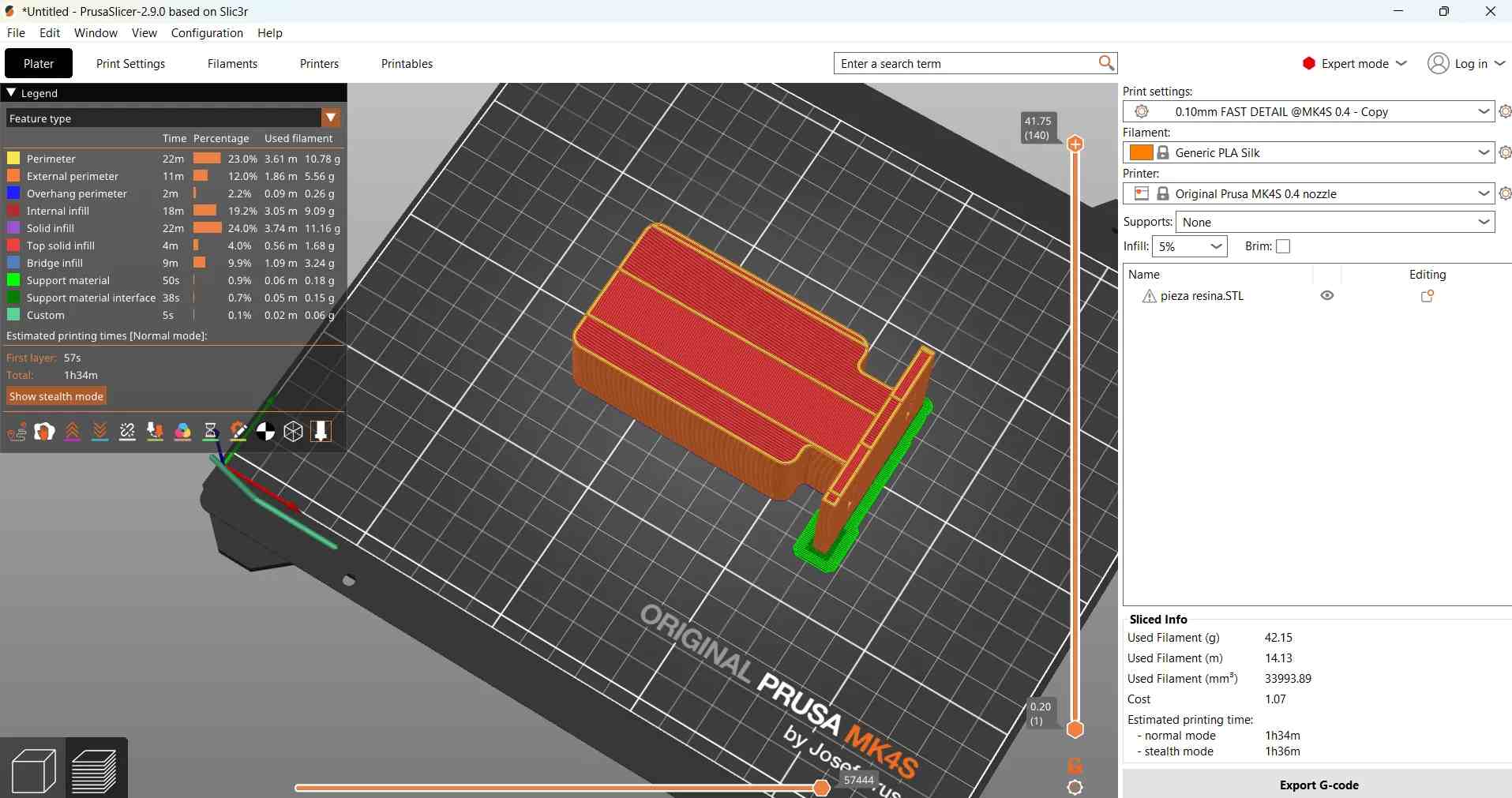Toggle Deretractions visibility icon

(x=99, y=432)
